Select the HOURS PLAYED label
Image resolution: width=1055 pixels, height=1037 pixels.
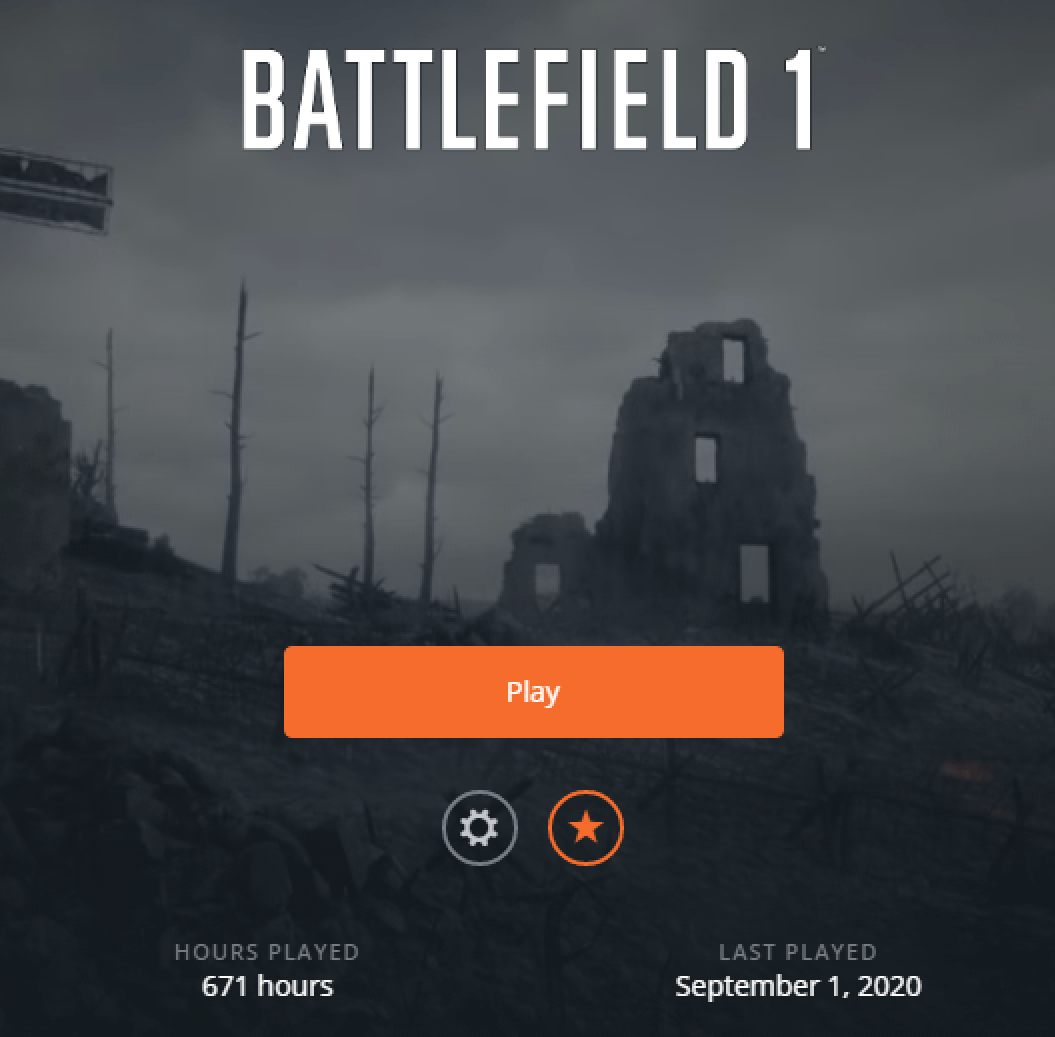[x=267, y=952]
